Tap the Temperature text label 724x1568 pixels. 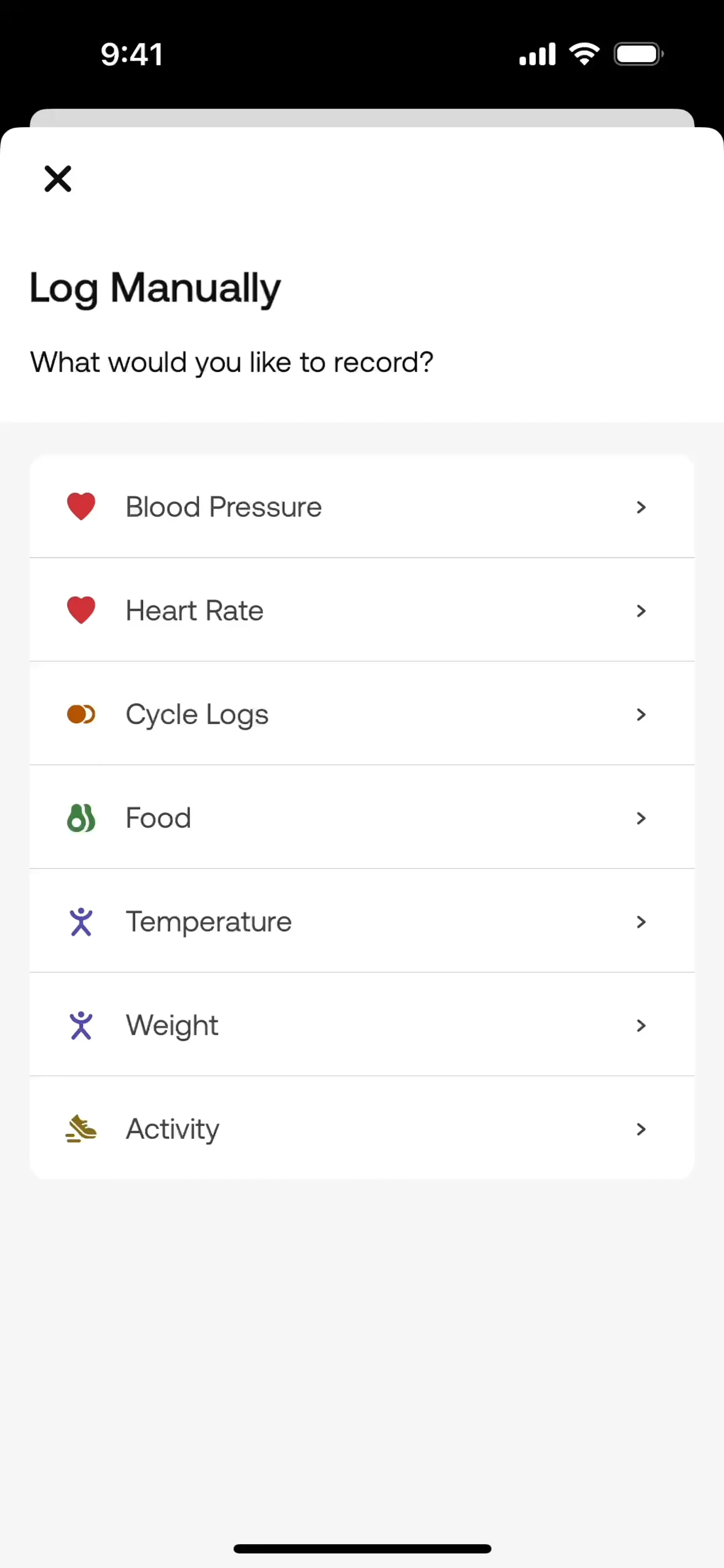pyautogui.click(x=208, y=922)
